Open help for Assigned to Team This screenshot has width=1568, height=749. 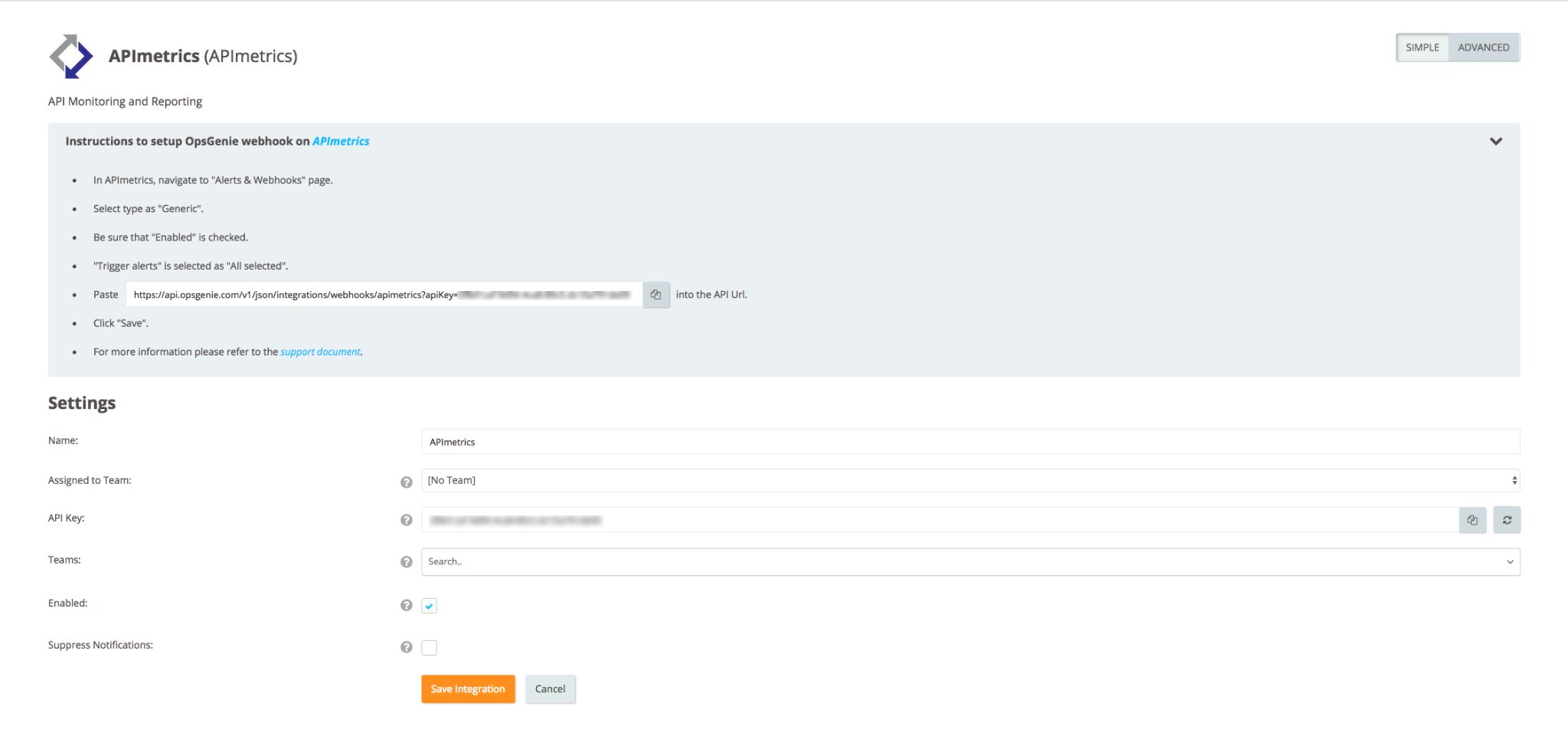(407, 482)
